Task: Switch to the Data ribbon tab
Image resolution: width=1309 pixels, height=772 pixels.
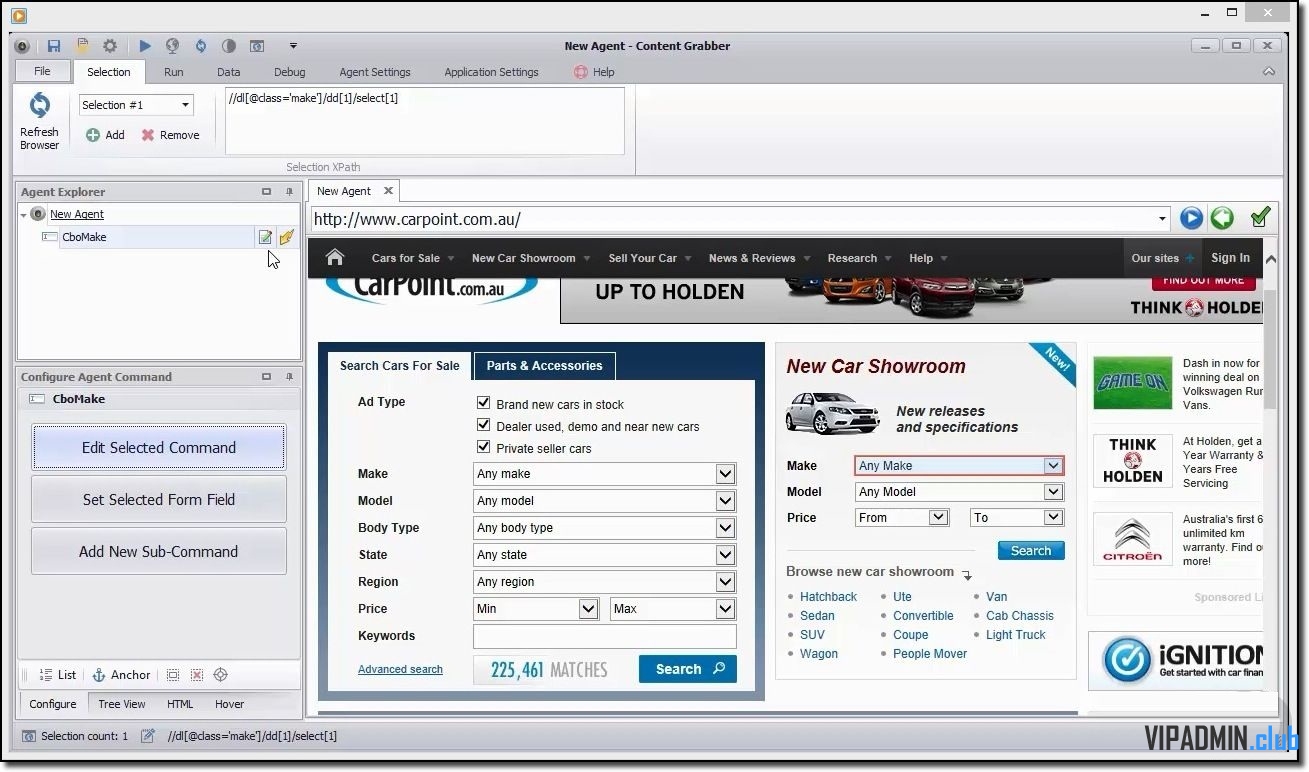Action: coord(229,72)
